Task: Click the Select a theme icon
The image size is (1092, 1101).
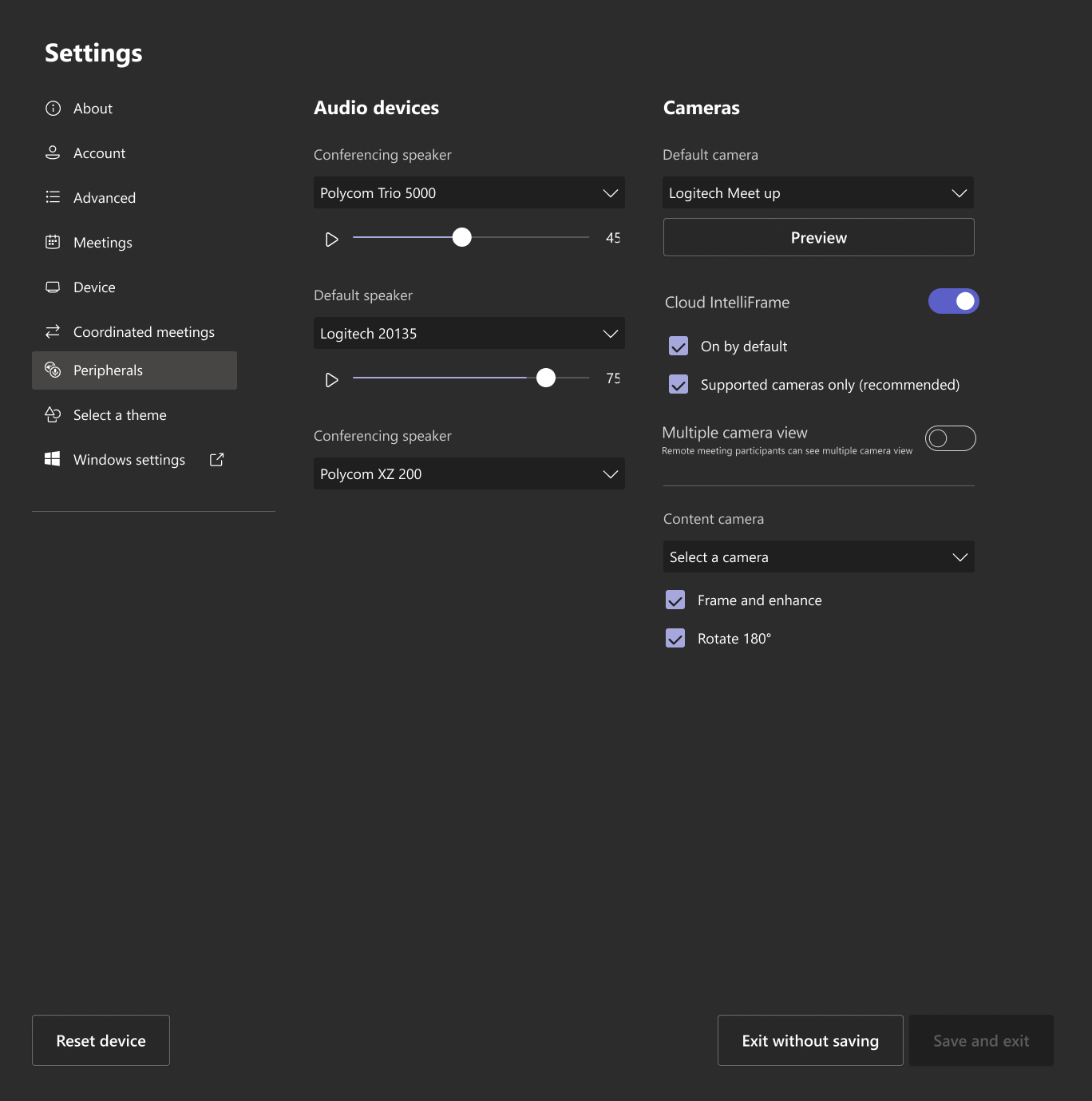Action: 53,414
